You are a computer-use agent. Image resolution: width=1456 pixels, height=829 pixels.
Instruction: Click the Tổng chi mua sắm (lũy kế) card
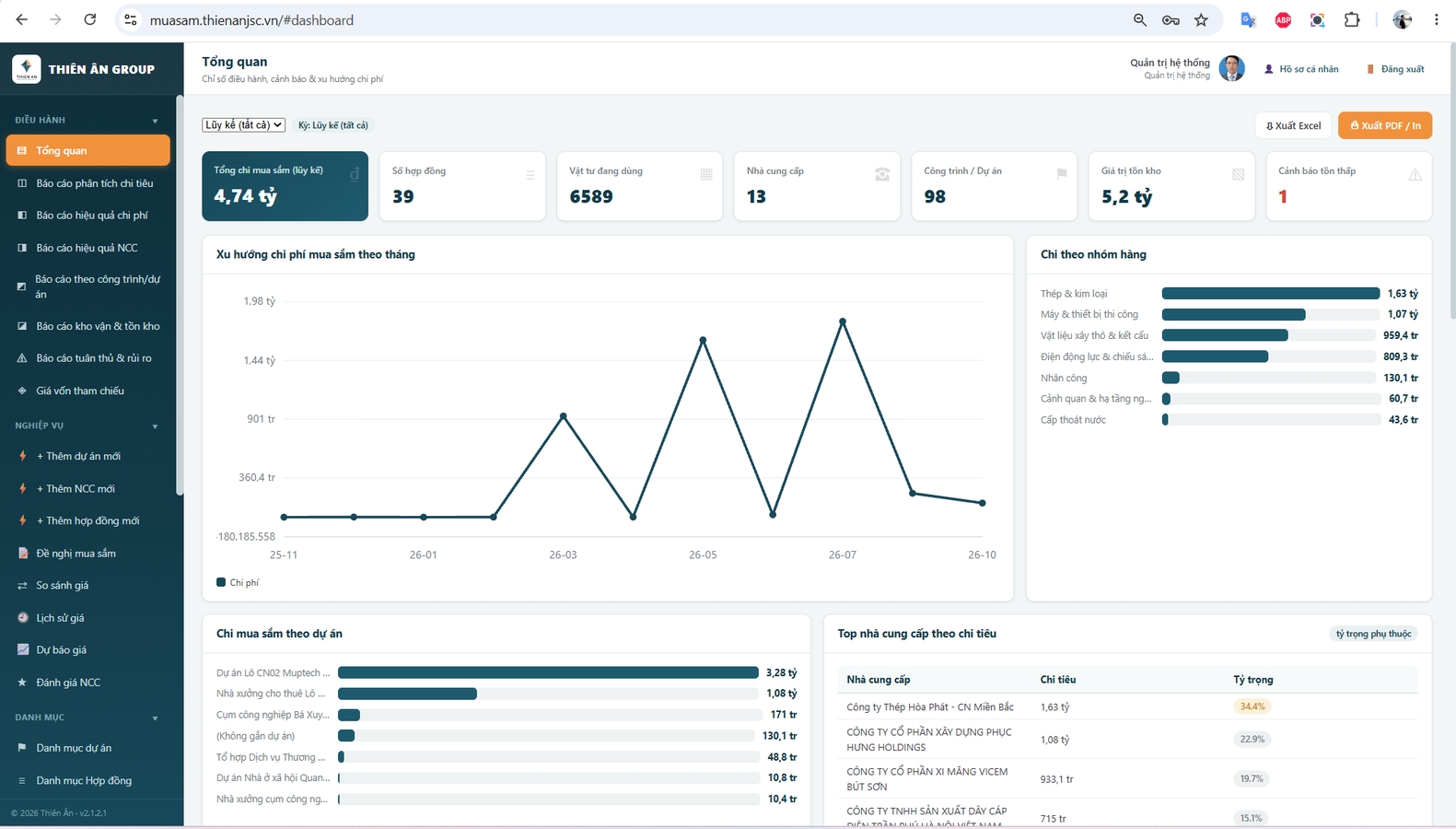[285, 186]
